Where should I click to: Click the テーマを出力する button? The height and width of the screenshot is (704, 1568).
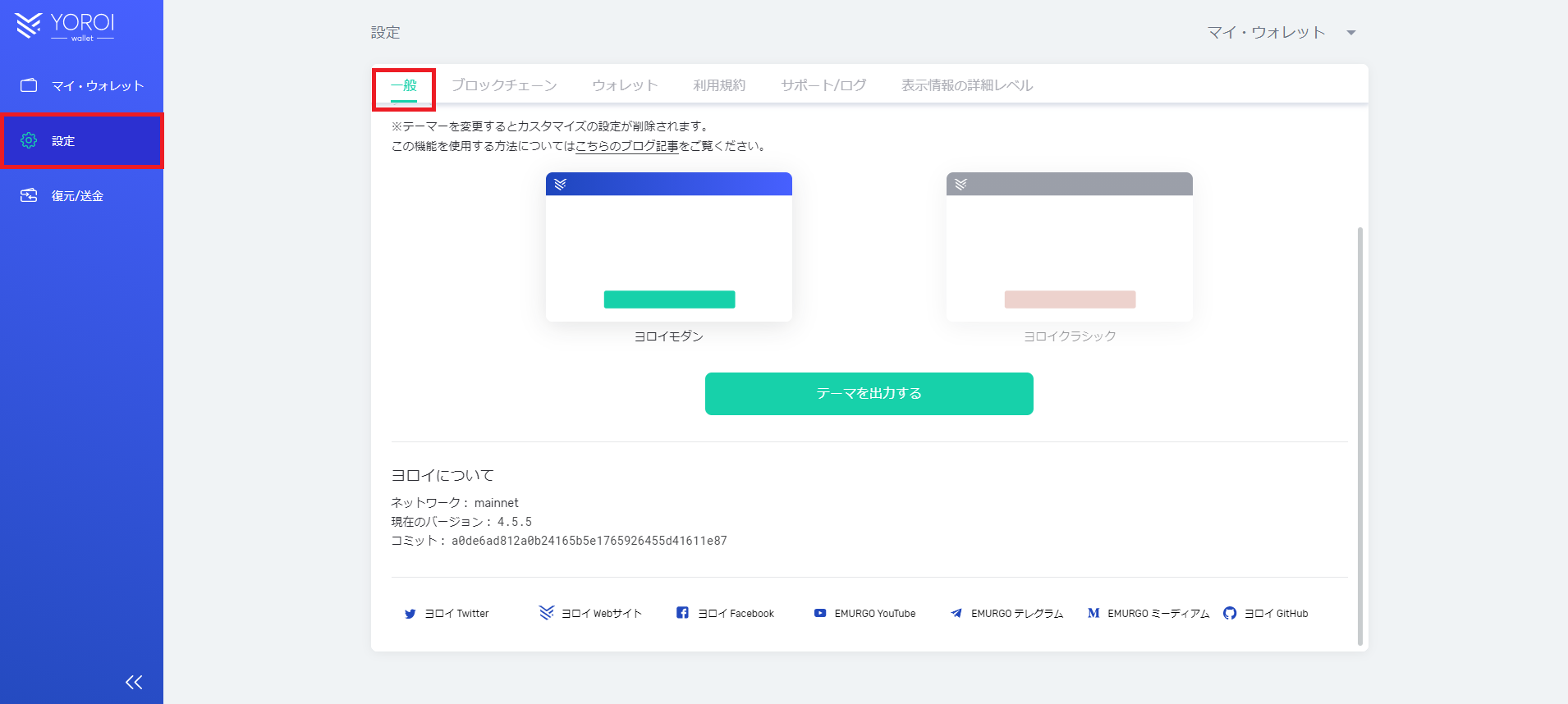pos(869,394)
